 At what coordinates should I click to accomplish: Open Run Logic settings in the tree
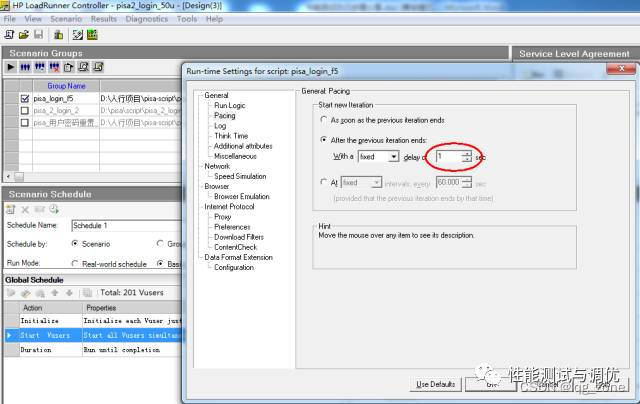pyautogui.click(x=229, y=105)
